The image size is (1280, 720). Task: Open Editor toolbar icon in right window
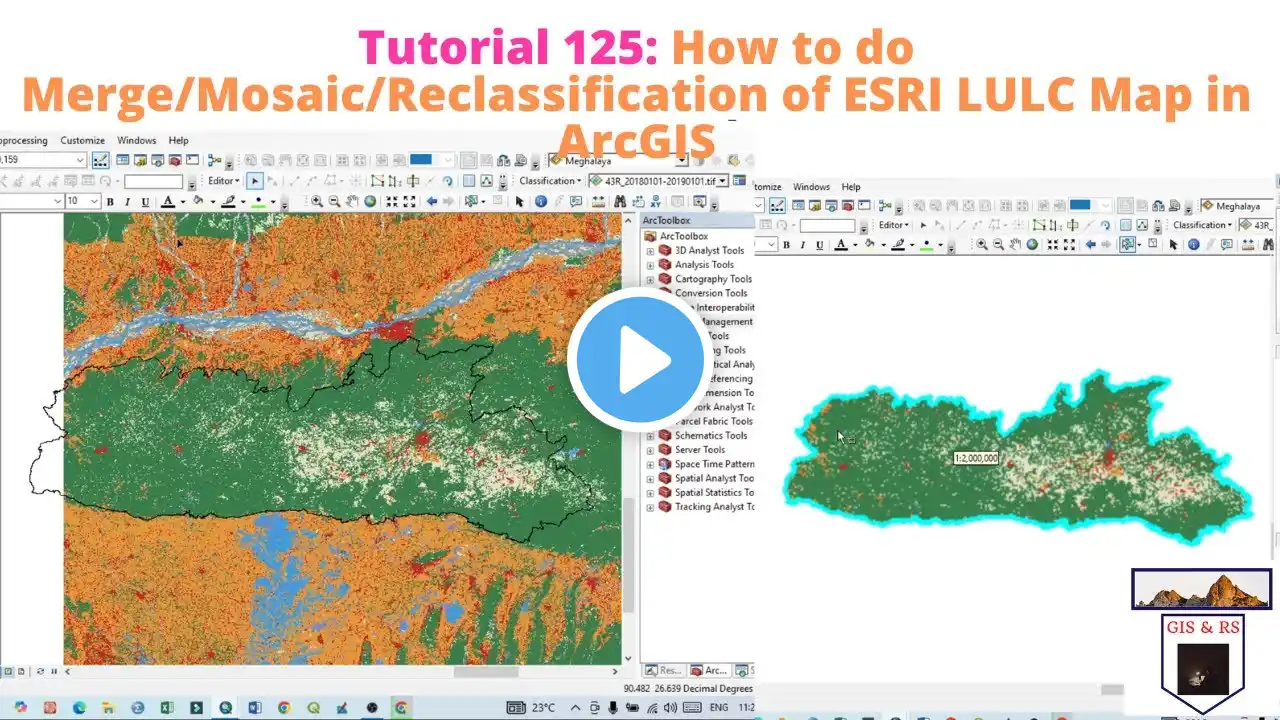pyautogui.click(x=777, y=205)
